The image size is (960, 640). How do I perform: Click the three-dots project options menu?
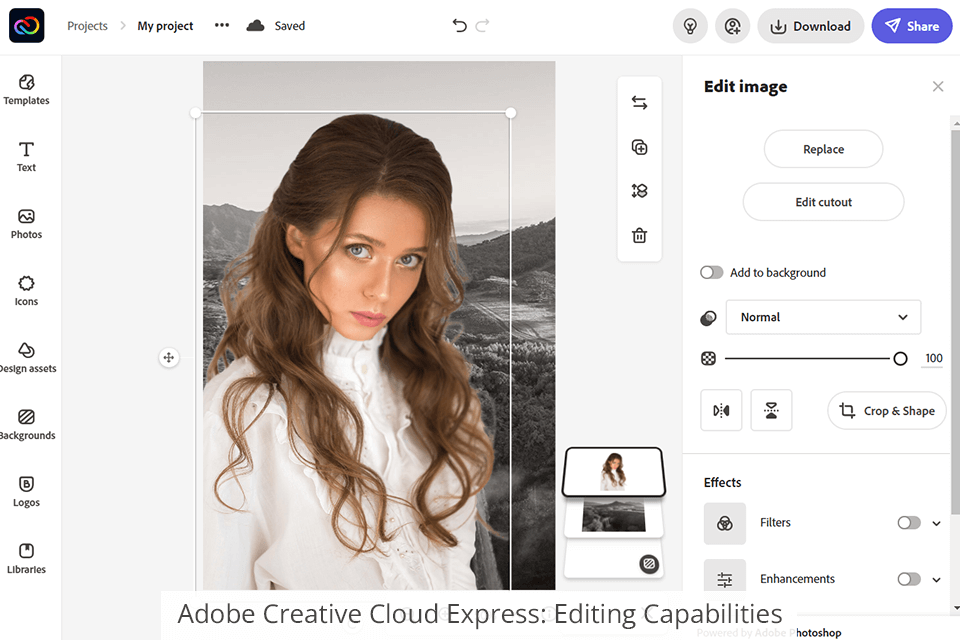click(222, 26)
